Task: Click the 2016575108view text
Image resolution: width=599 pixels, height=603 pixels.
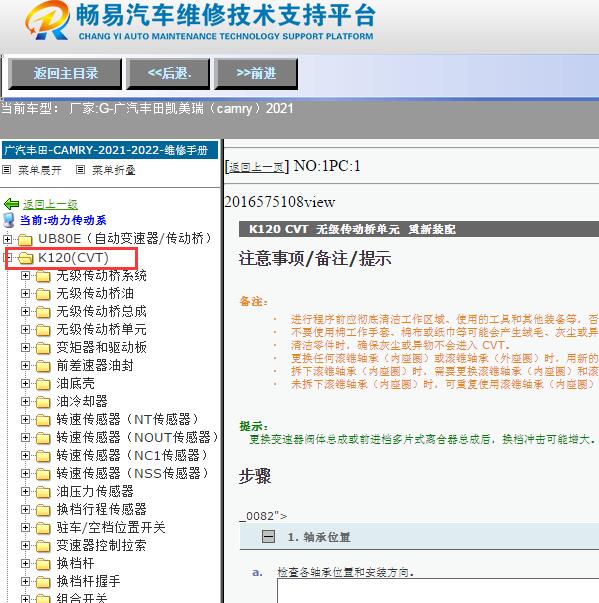Action: [280, 202]
